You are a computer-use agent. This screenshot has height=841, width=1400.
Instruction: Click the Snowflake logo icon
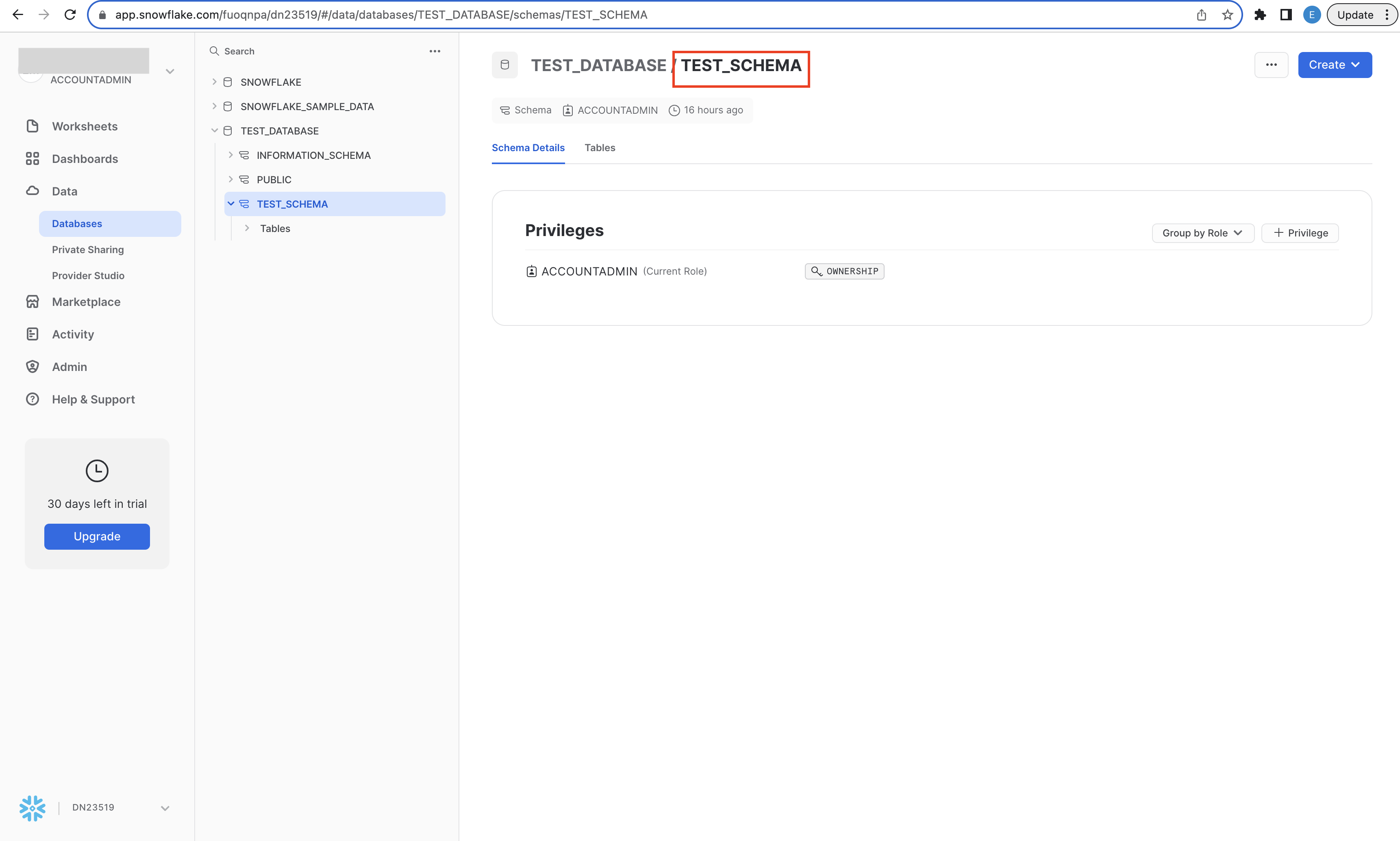click(33, 808)
